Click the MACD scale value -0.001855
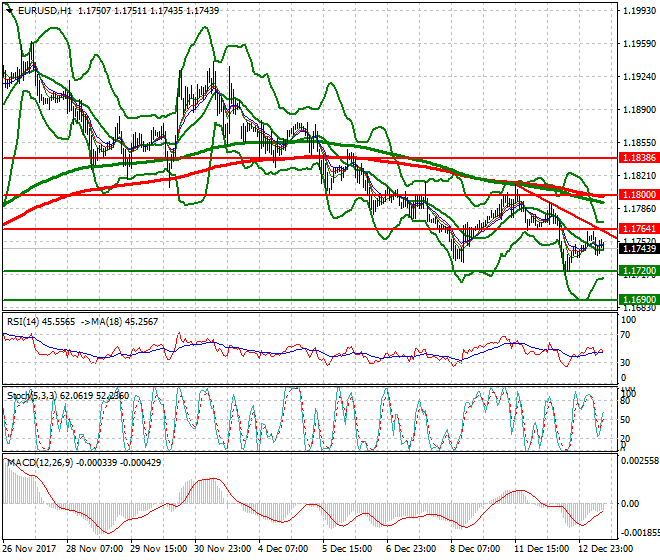This screenshot has height=560, width=660. (640, 533)
